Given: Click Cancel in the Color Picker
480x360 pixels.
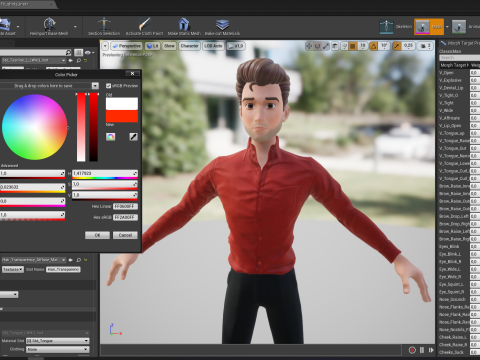Looking at the screenshot, I should click(125, 235).
